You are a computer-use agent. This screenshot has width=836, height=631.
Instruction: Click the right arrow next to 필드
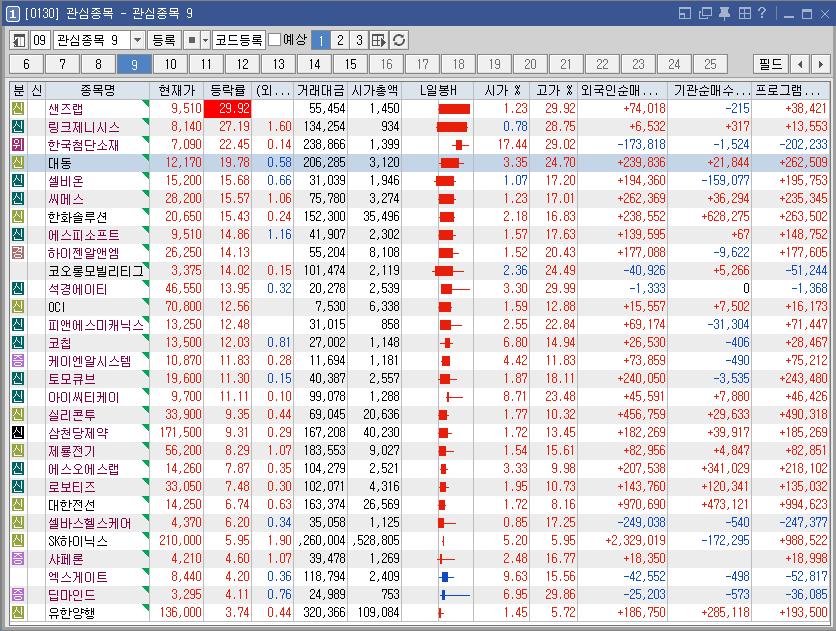(x=820, y=64)
